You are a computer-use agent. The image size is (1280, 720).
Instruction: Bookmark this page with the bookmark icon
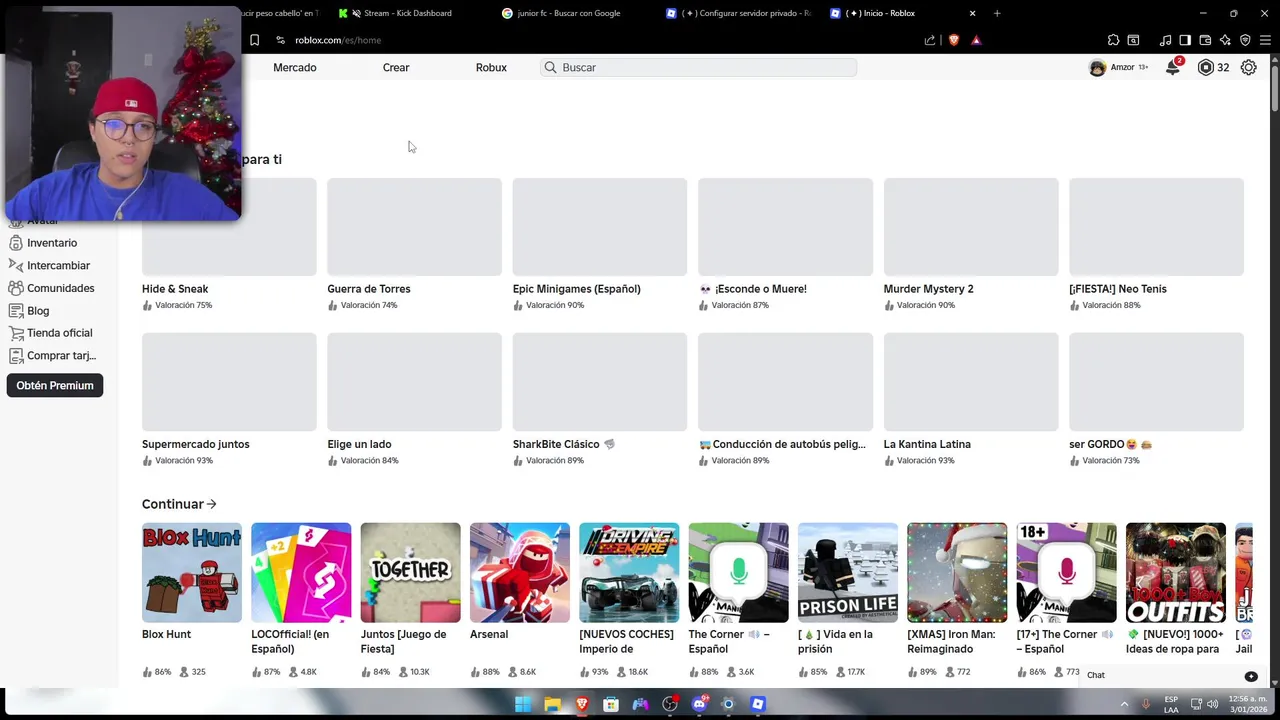(x=254, y=40)
